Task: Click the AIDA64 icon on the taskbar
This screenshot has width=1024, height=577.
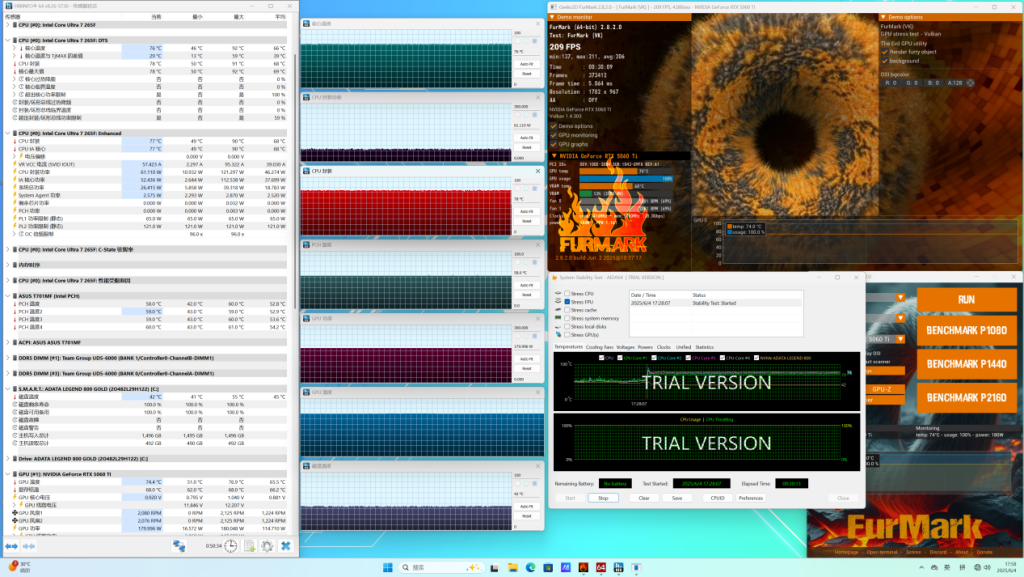Action: (601, 567)
